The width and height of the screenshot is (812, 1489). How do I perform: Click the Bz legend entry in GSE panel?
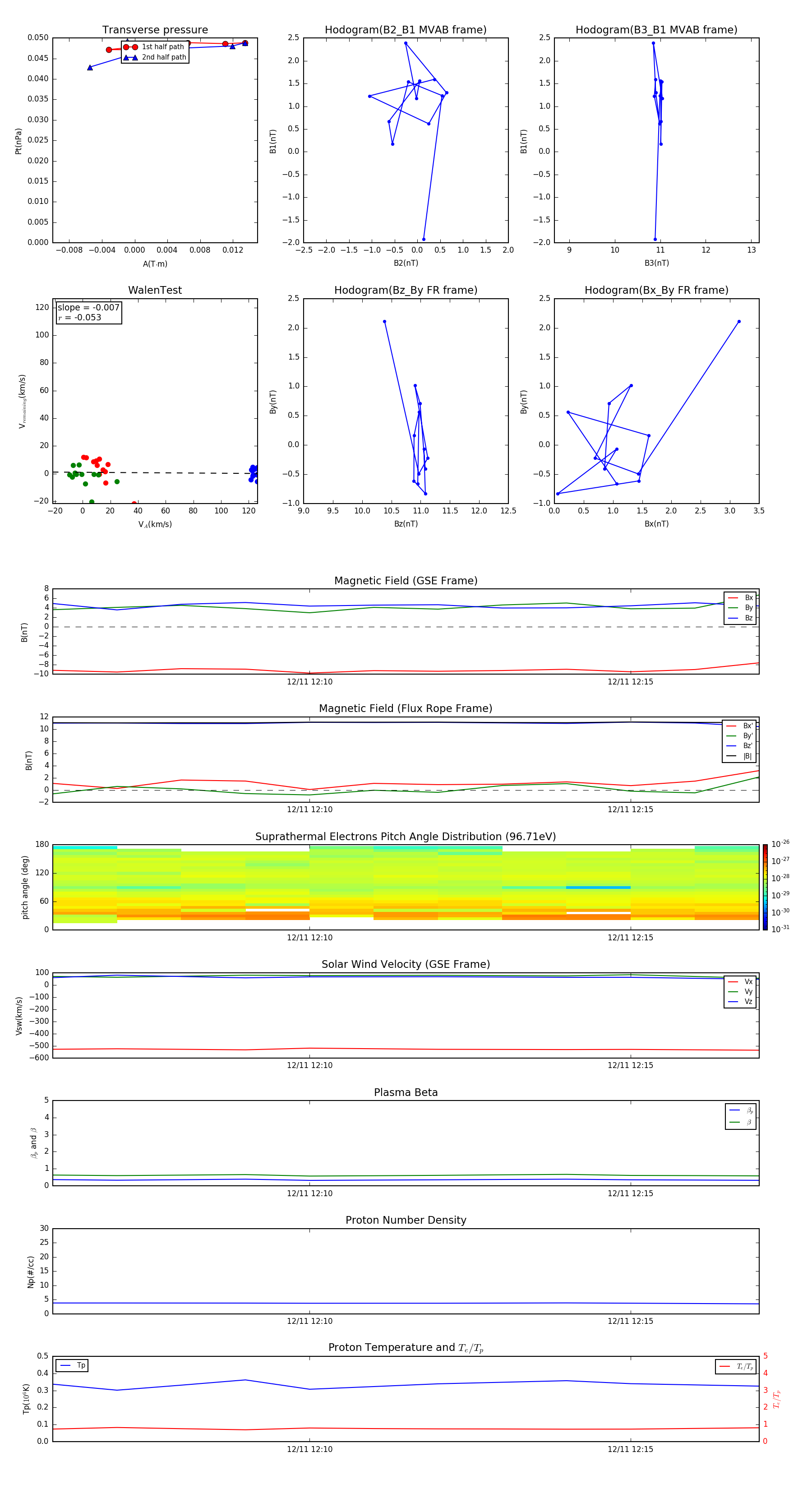740,618
